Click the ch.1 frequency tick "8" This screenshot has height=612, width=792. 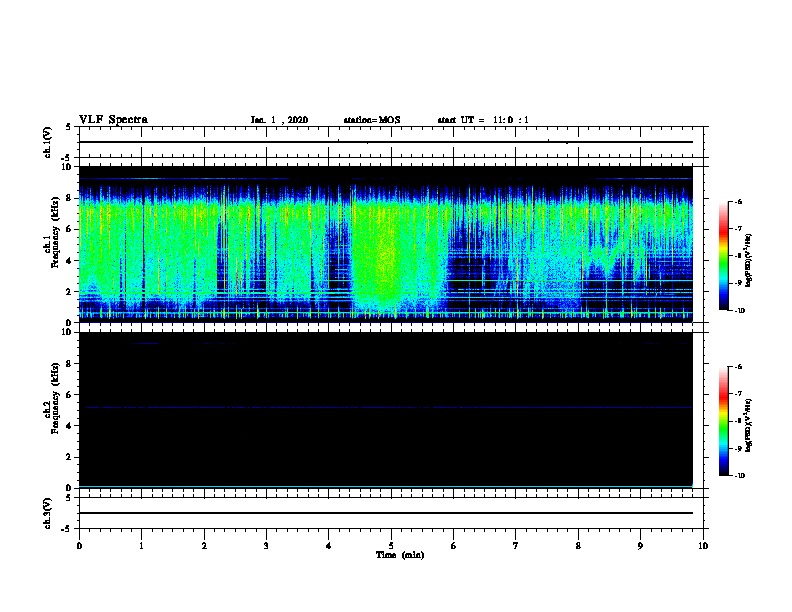click(x=69, y=198)
